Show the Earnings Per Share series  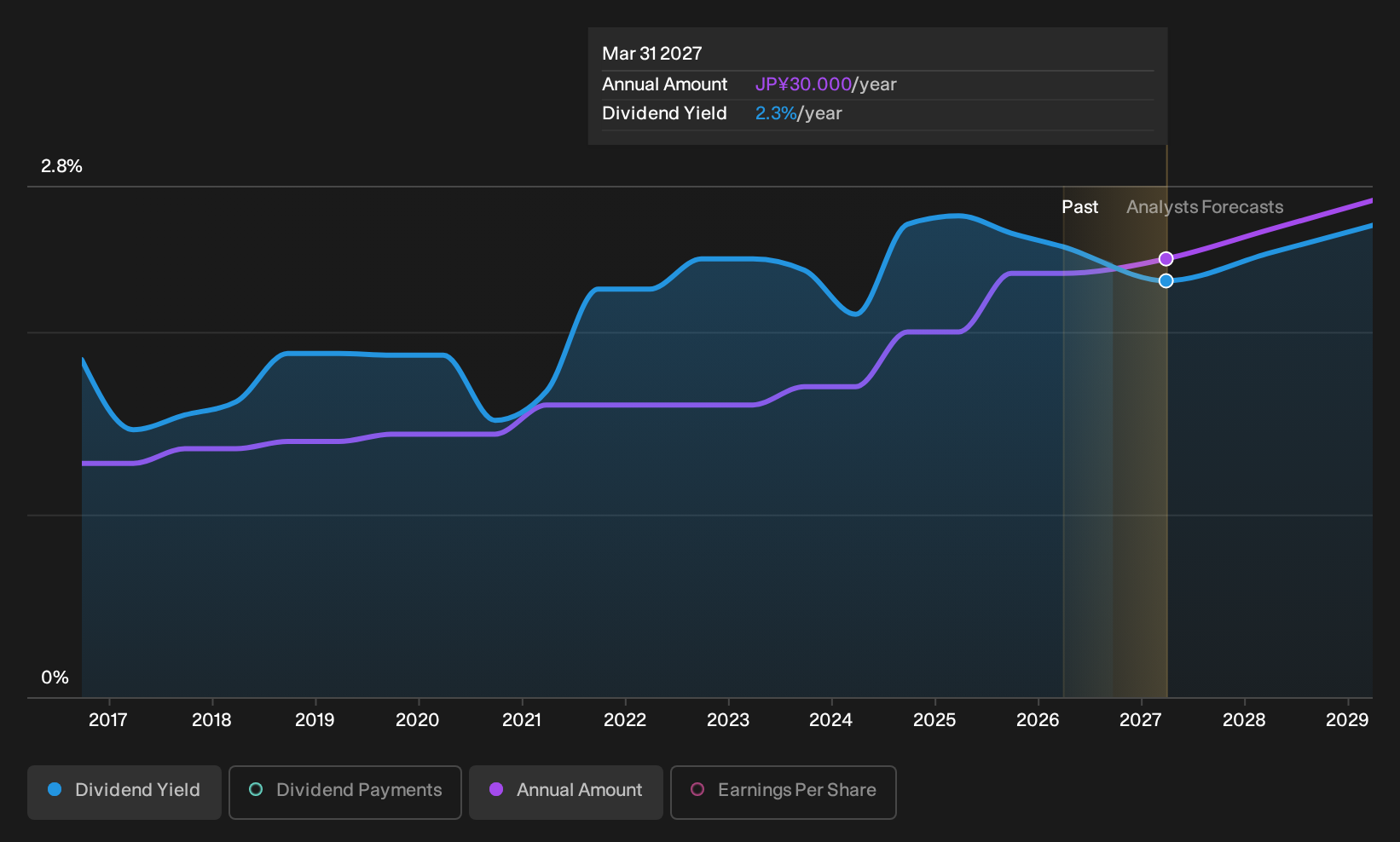point(784,792)
